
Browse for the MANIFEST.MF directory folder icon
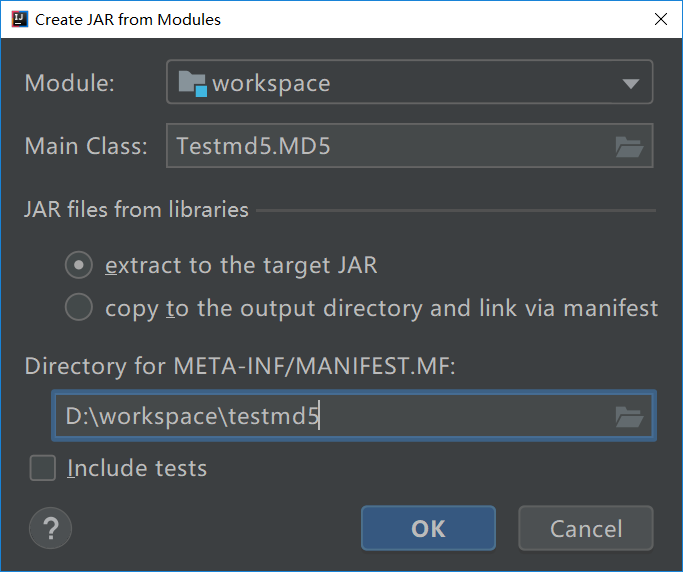629,417
